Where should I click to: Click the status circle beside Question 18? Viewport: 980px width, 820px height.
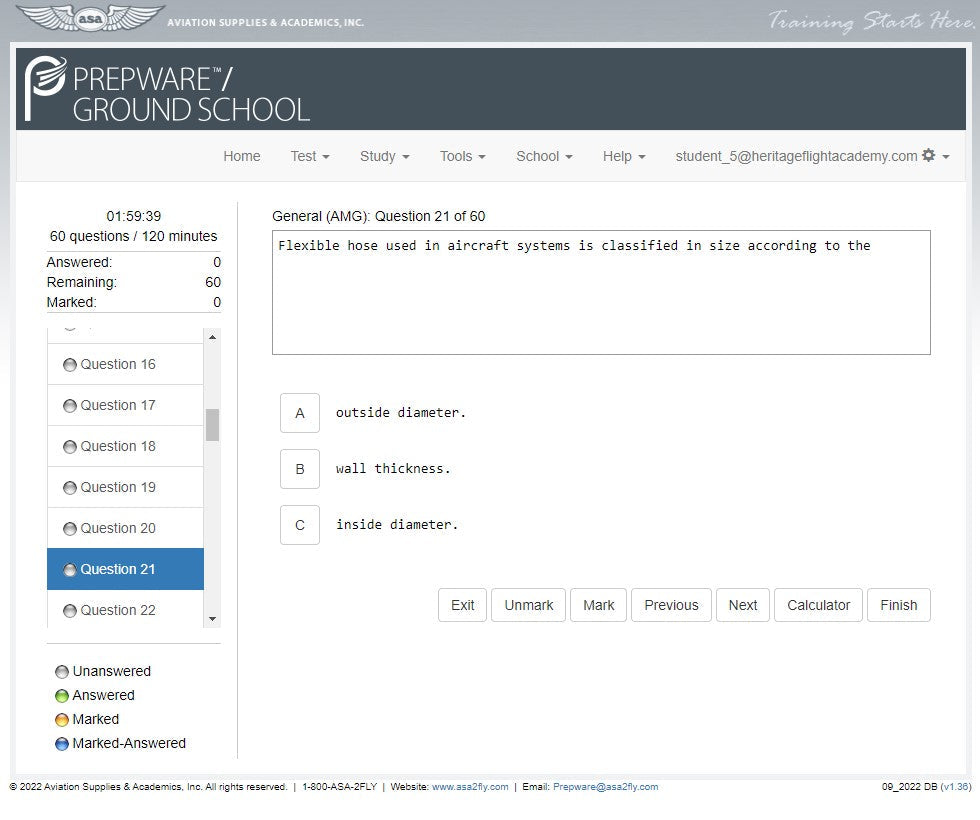[70, 447]
